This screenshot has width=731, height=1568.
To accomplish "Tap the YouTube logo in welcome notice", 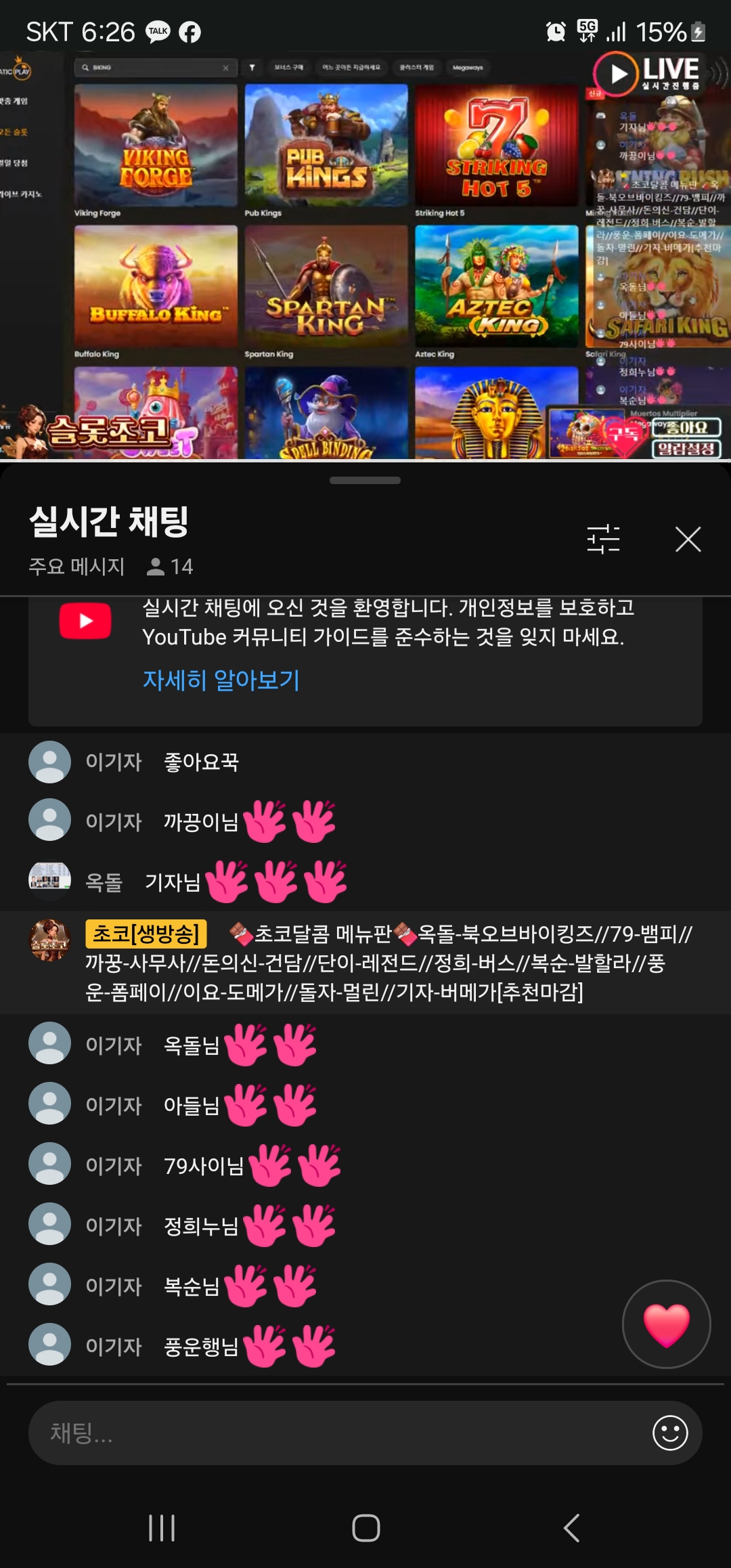I will pyautogui.click(x=85, y=620).
